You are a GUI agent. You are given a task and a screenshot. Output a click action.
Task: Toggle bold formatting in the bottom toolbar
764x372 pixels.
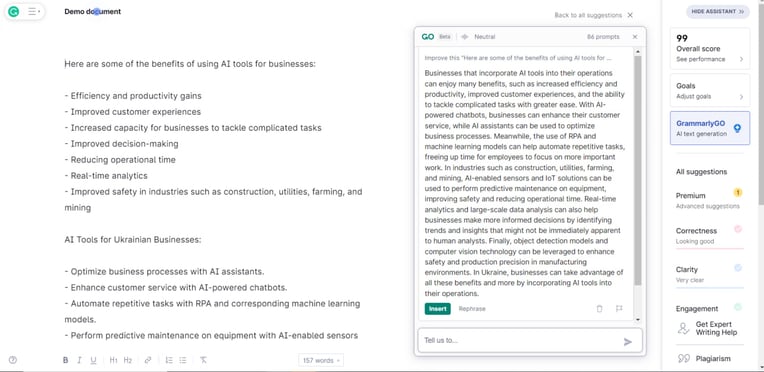point(65,360)
